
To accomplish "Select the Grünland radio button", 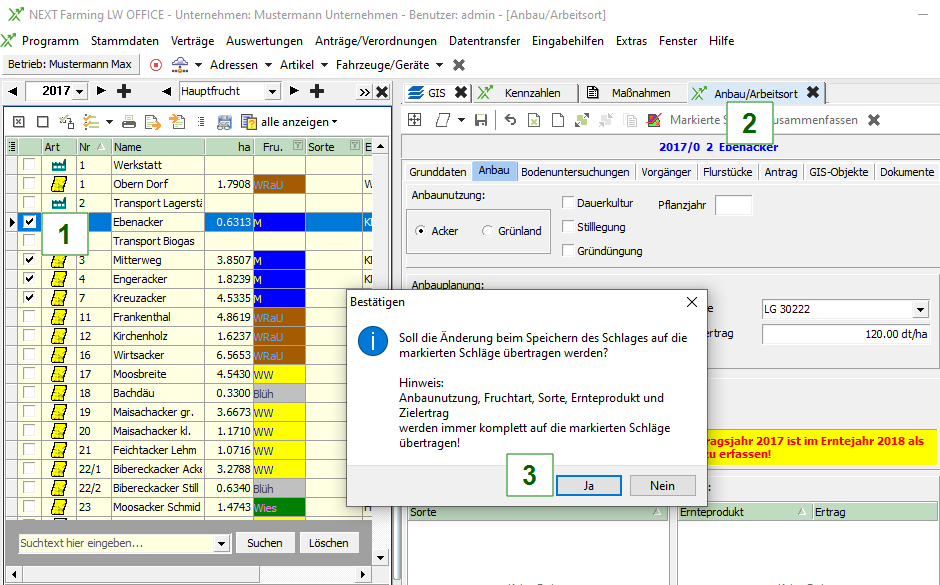I will point(488,231).
